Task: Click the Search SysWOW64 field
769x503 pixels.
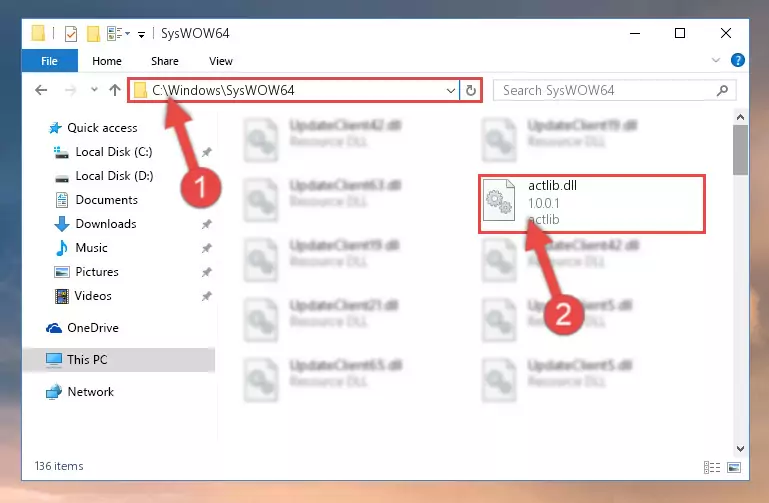Action: click(x=615, y=91)
